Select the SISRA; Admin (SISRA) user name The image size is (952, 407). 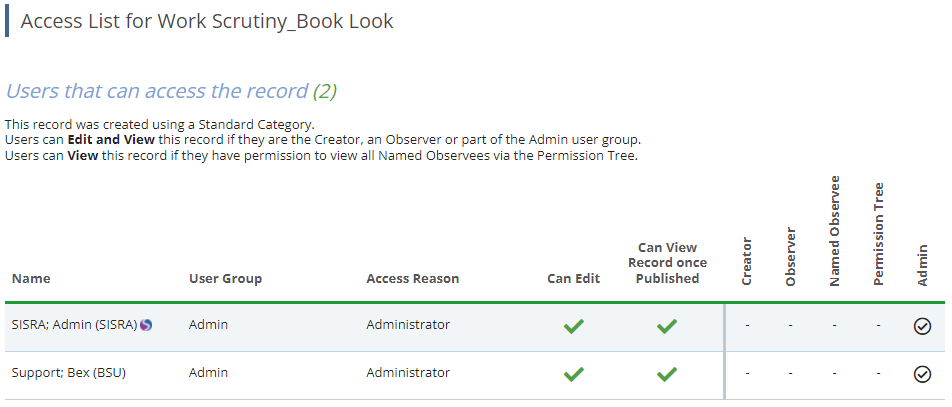74,325
